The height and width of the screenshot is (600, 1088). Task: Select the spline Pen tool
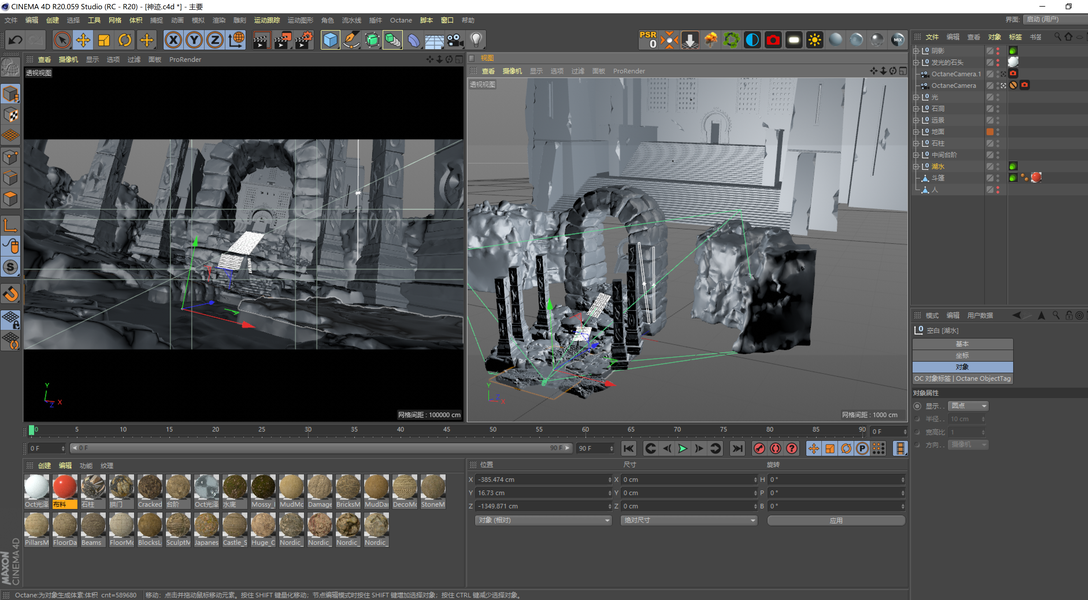(x=351, y=40)
